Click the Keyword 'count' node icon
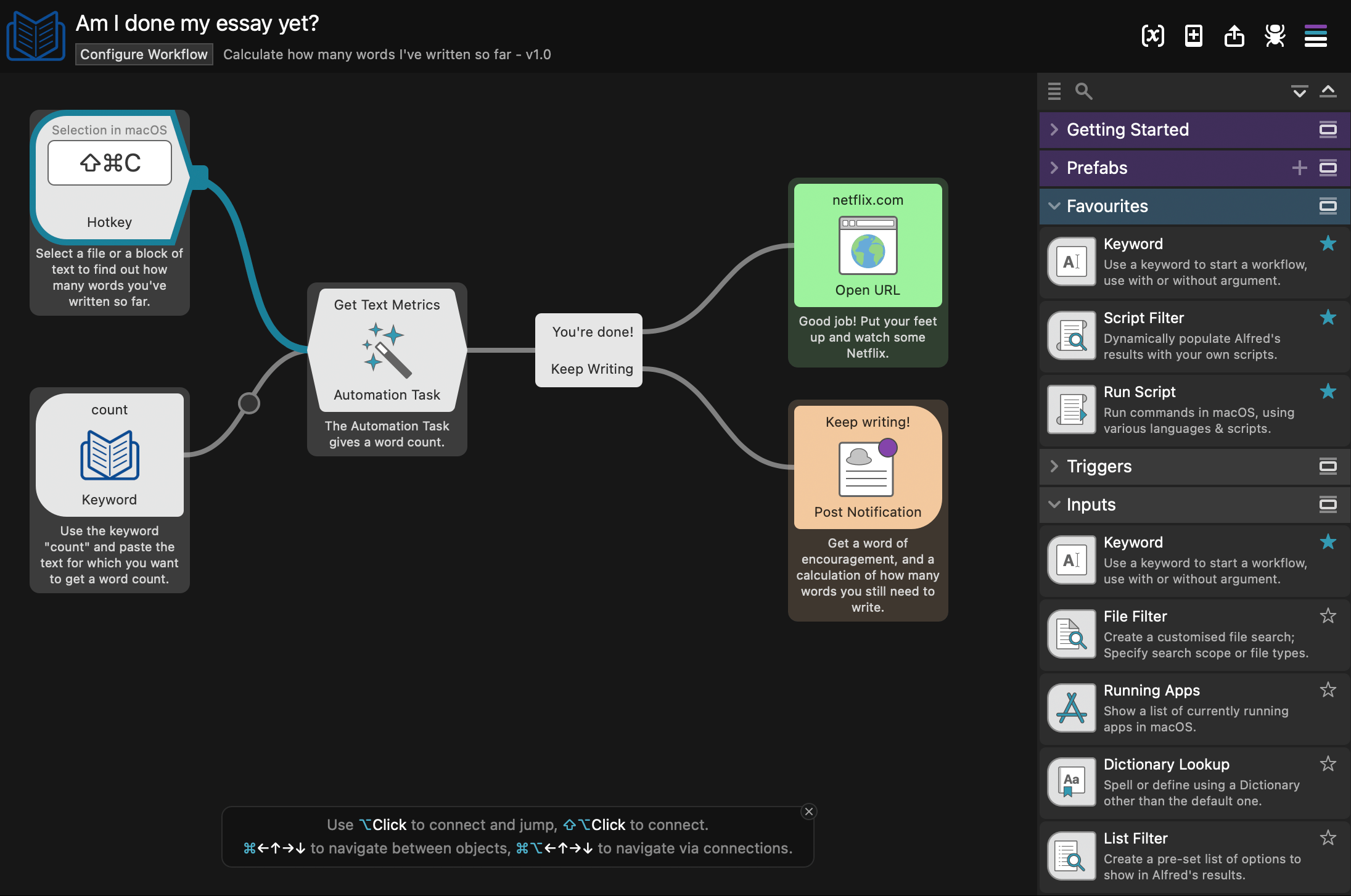The height and width of the screenshot is (896, 1351). click(109, 454)
